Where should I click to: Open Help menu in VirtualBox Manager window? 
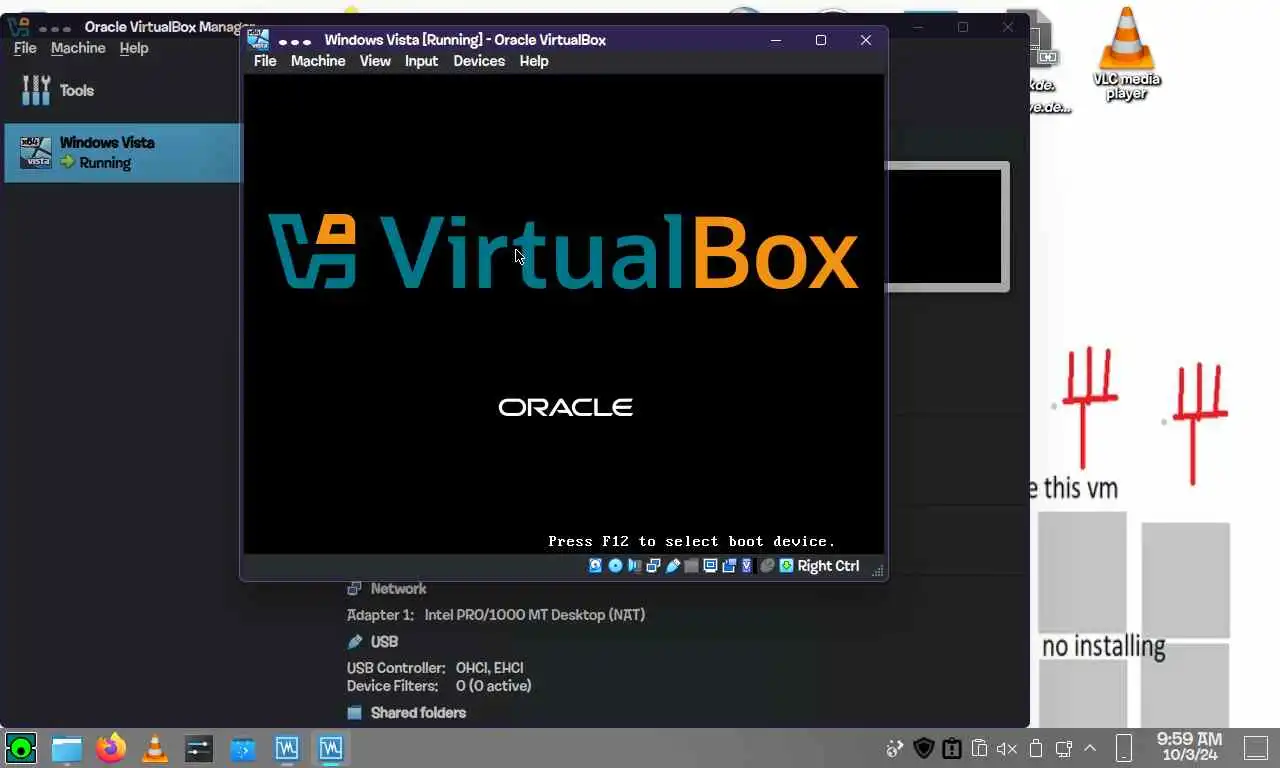pos(134,48)
